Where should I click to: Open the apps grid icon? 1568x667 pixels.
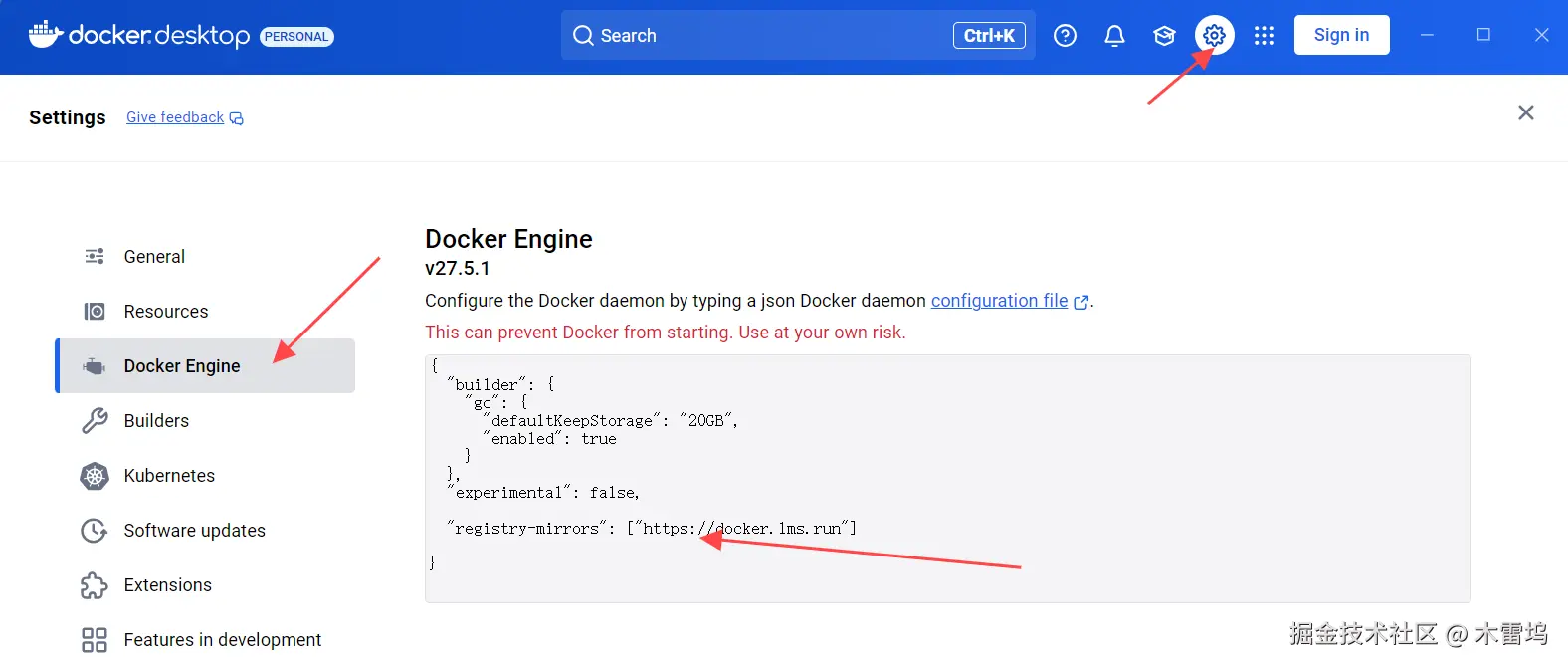(1264, 36)
